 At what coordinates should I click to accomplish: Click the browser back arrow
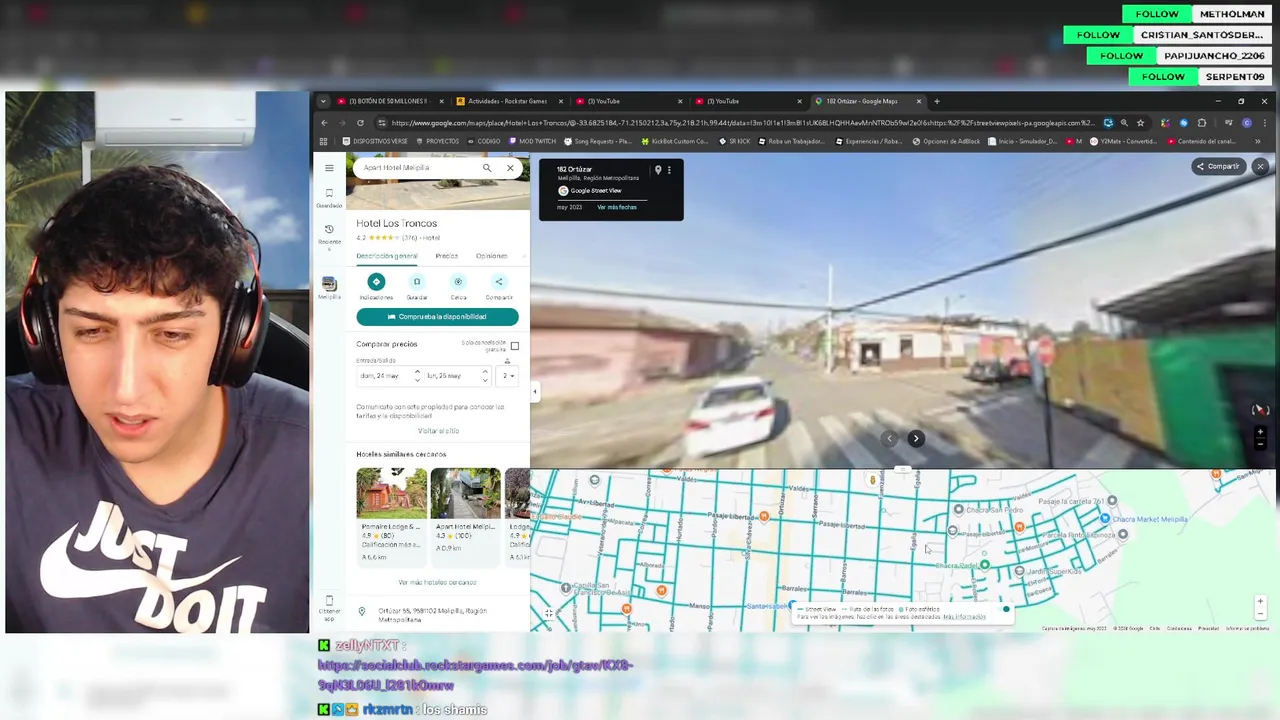click(x=324, y=123)
